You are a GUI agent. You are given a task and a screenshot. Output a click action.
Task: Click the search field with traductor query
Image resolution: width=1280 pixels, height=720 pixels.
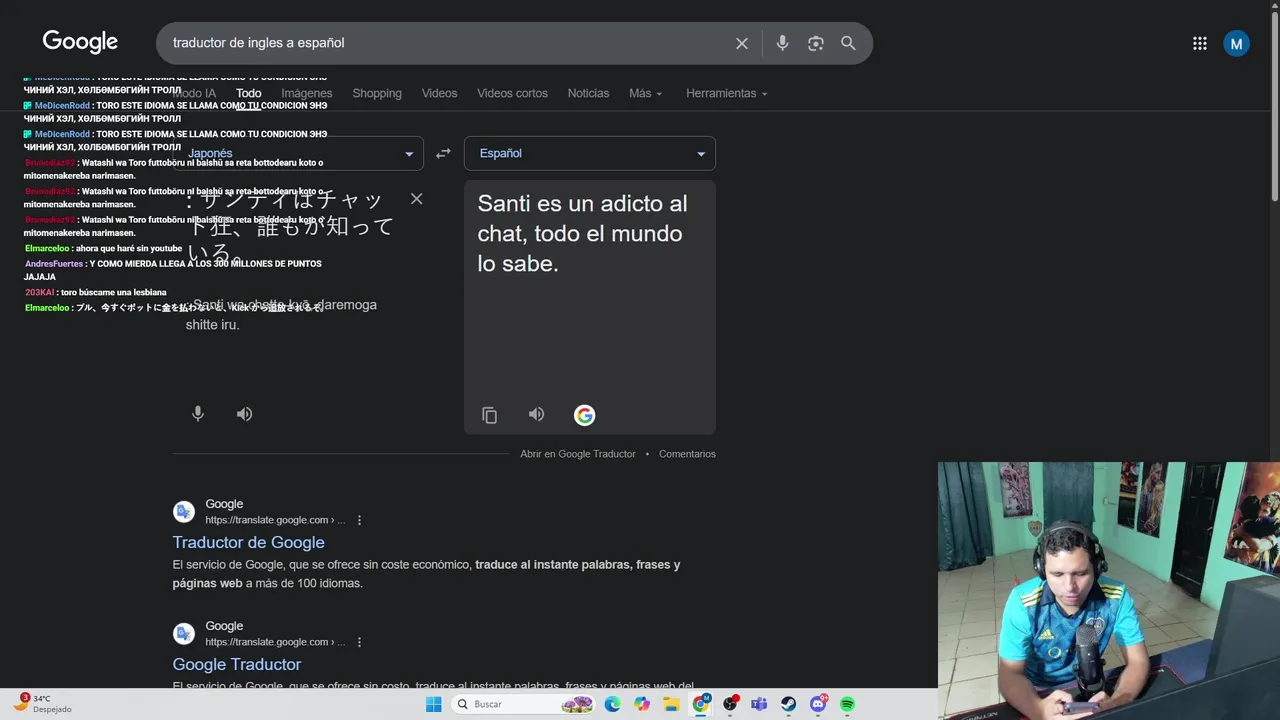click(445, 43)
